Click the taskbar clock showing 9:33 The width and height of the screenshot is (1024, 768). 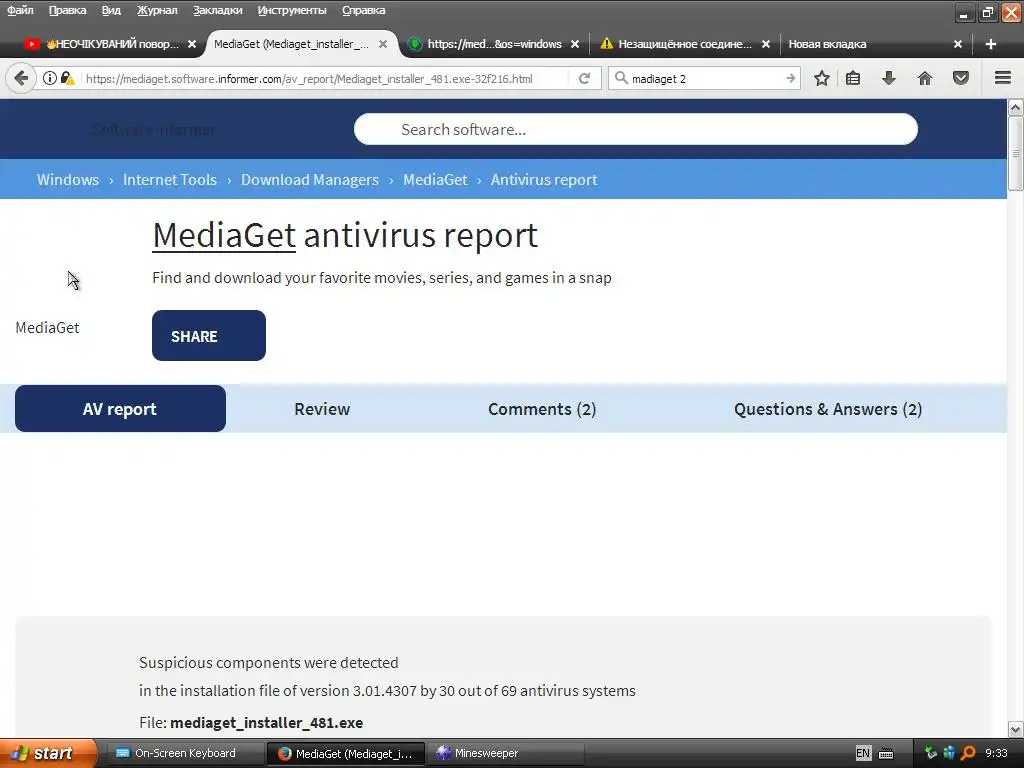point(996,753)
